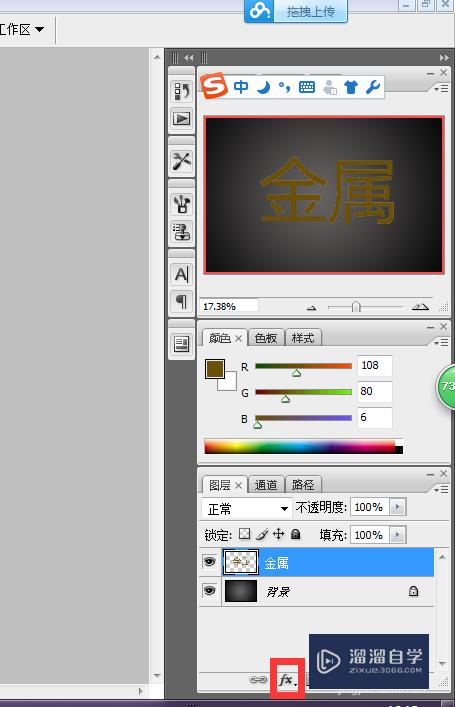Click the link layers icon
Image resolution: width=455 pixels, height=707 pixels.
(258, 679)
